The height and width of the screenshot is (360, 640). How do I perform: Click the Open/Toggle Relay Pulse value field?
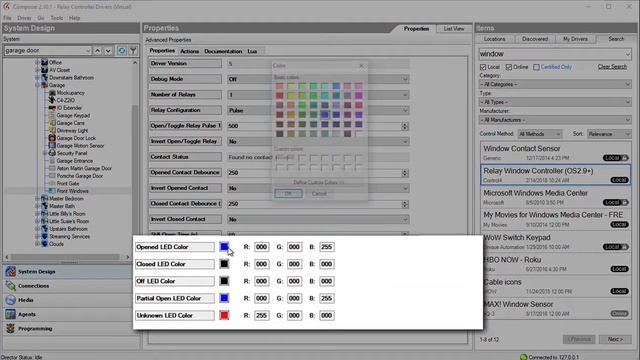point(318,126)
